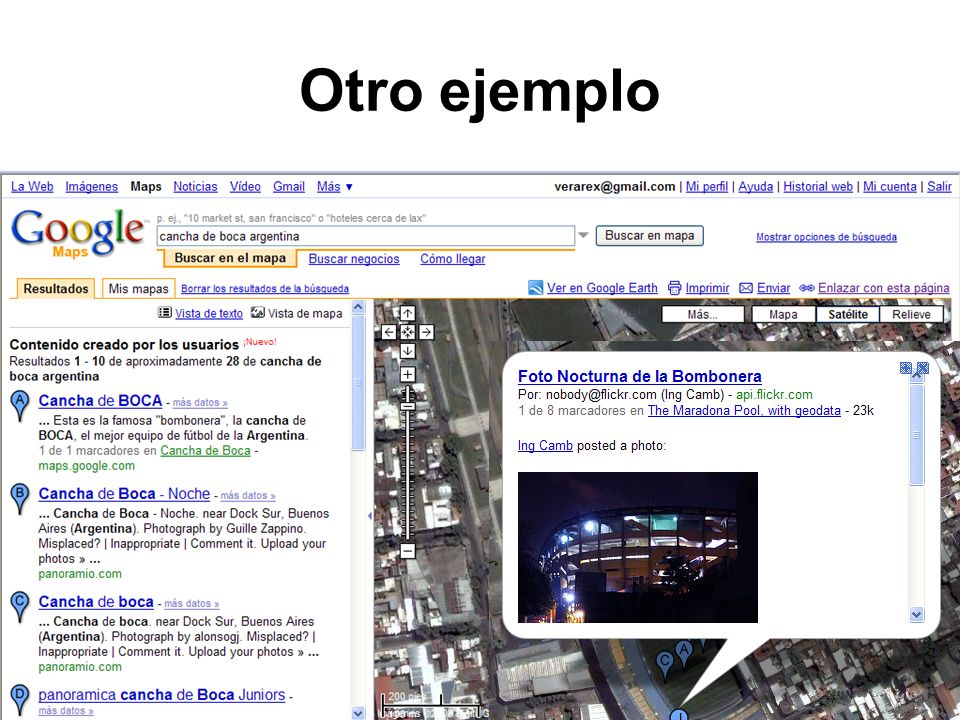Click the chain link icon
The image size is (960, 720).
tap(807, 288)
